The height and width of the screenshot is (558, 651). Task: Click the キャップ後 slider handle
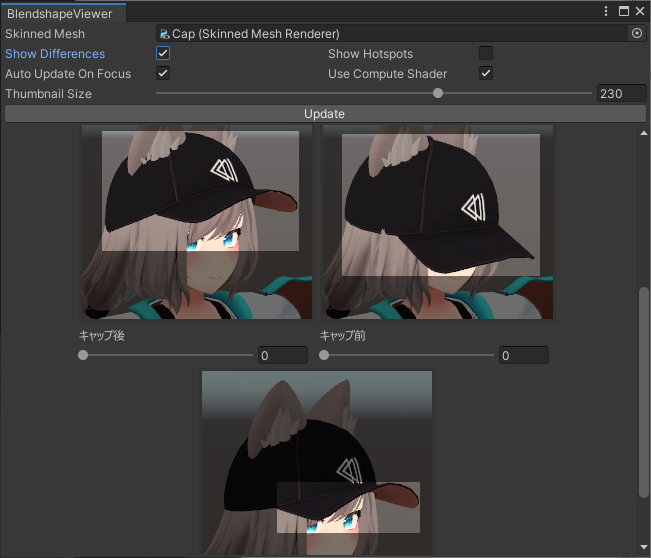pyautogui.click(x=83, y=355)
